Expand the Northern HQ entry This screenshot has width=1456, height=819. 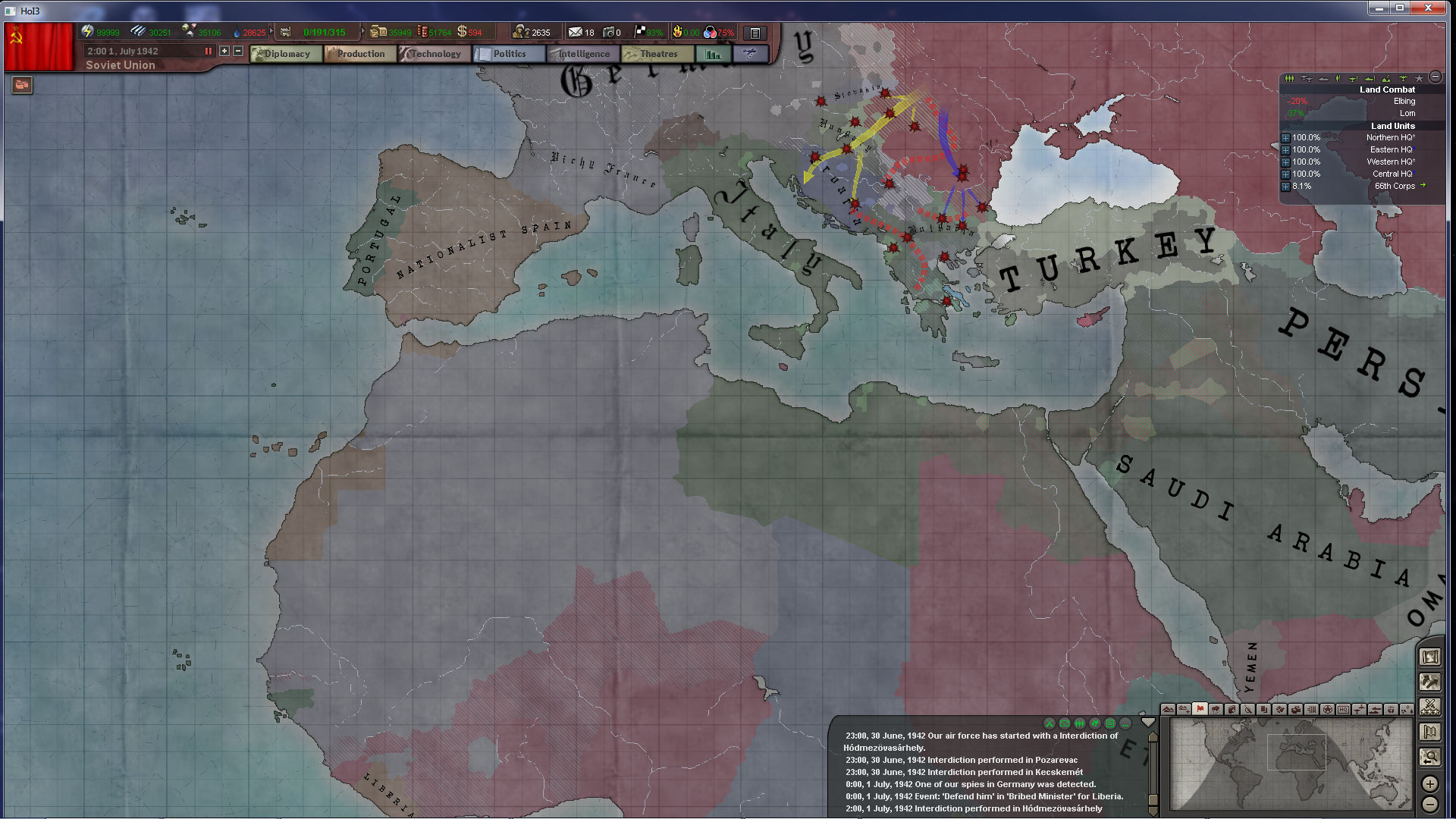coord(1285,138)
